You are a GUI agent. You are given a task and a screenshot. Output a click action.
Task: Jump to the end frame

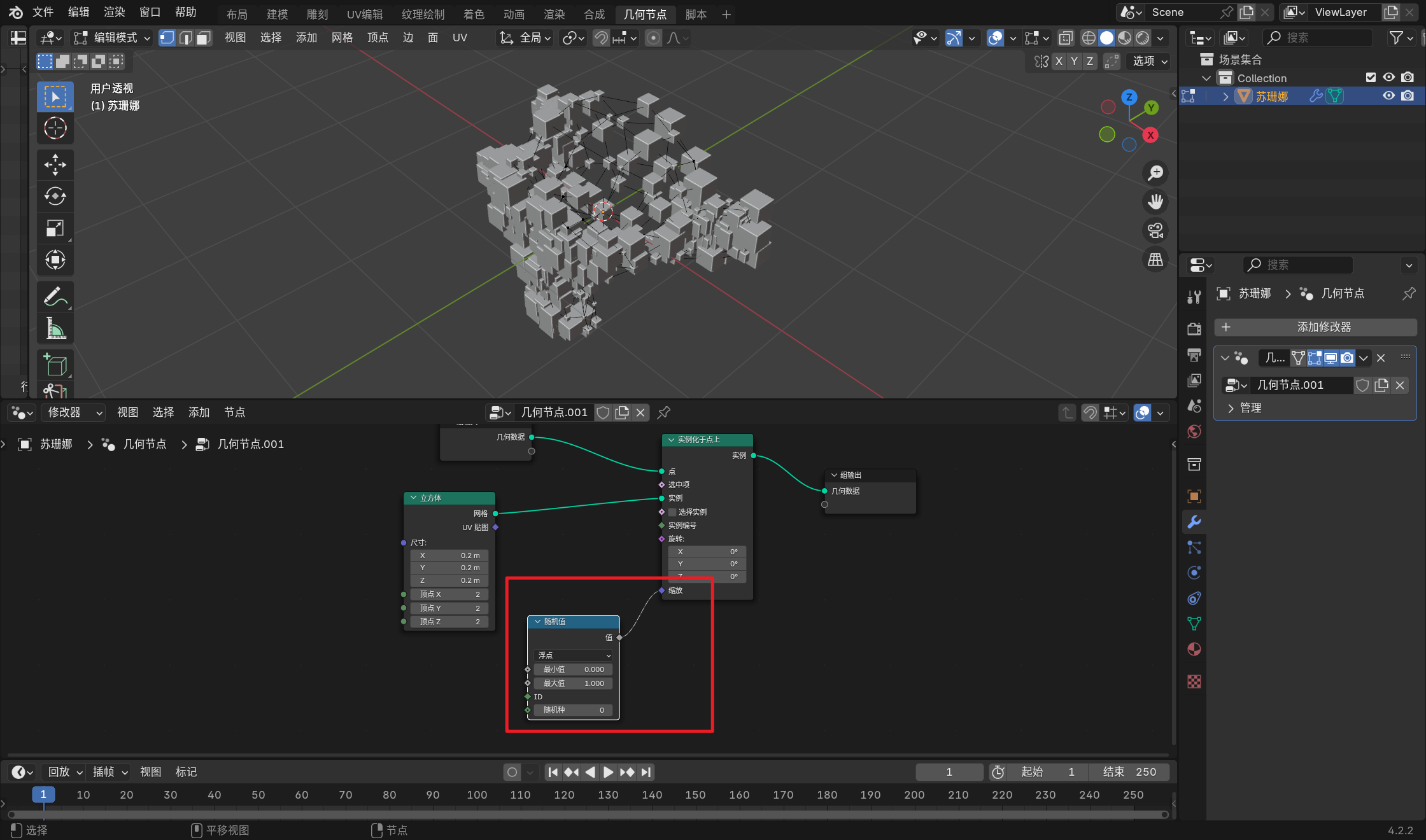pos(646,772)
